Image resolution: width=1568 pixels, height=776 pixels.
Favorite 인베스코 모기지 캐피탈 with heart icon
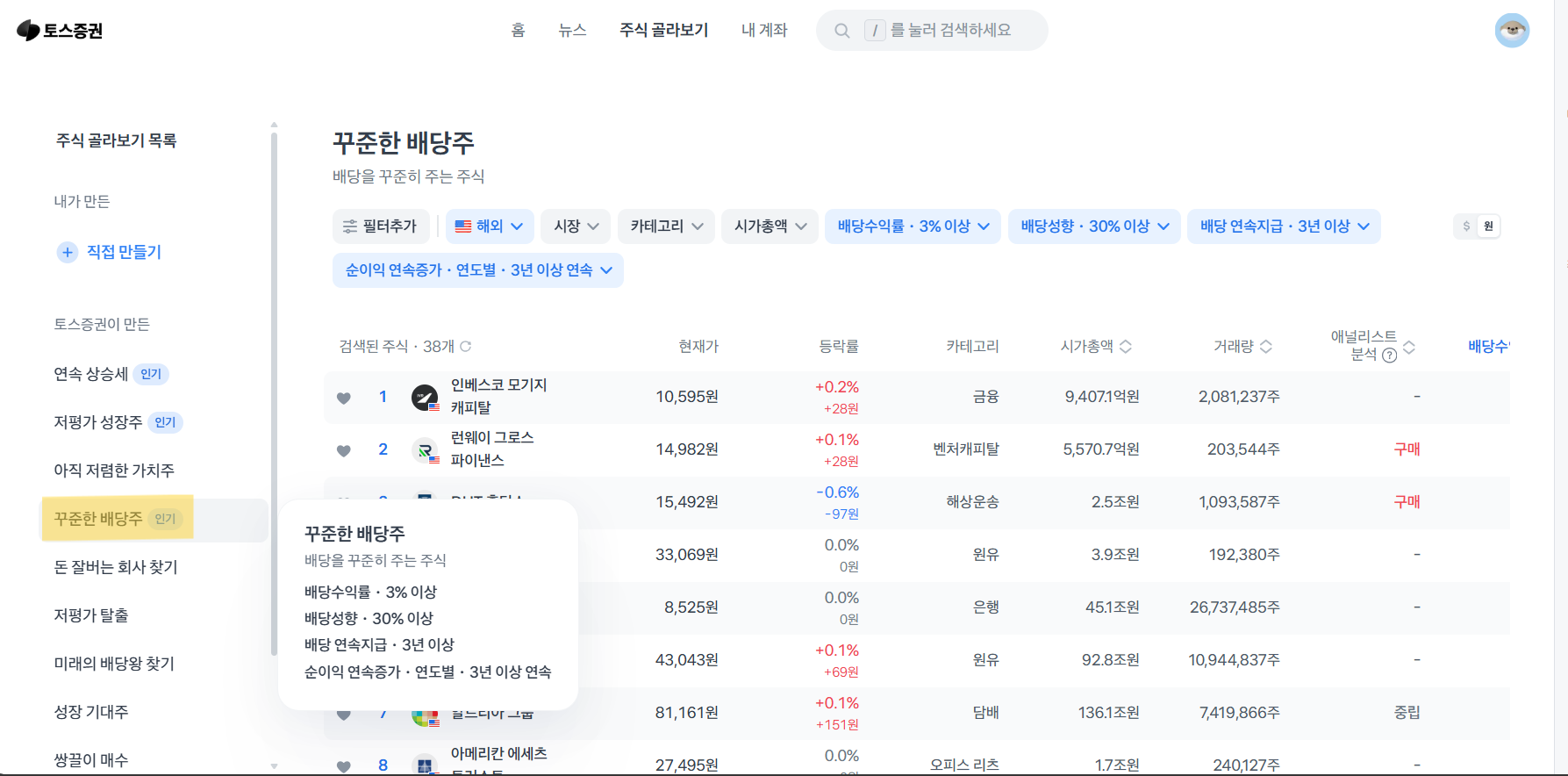point(344,398)
